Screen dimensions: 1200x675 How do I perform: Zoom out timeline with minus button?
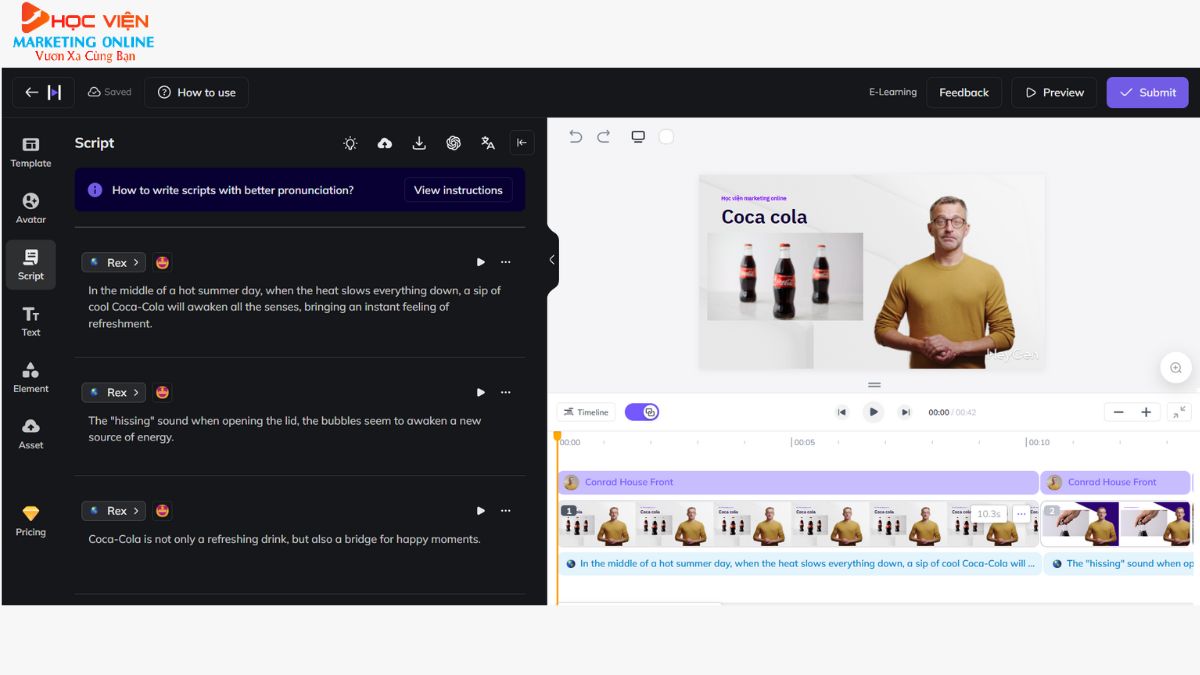tap(1119, 412)
